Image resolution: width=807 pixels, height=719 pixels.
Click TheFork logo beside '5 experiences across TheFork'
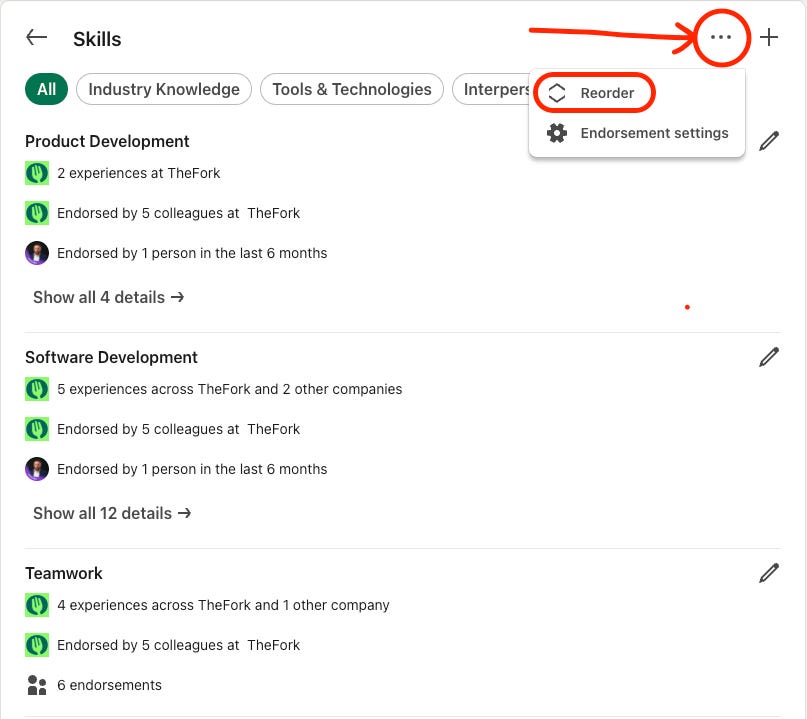click(37, 389)
